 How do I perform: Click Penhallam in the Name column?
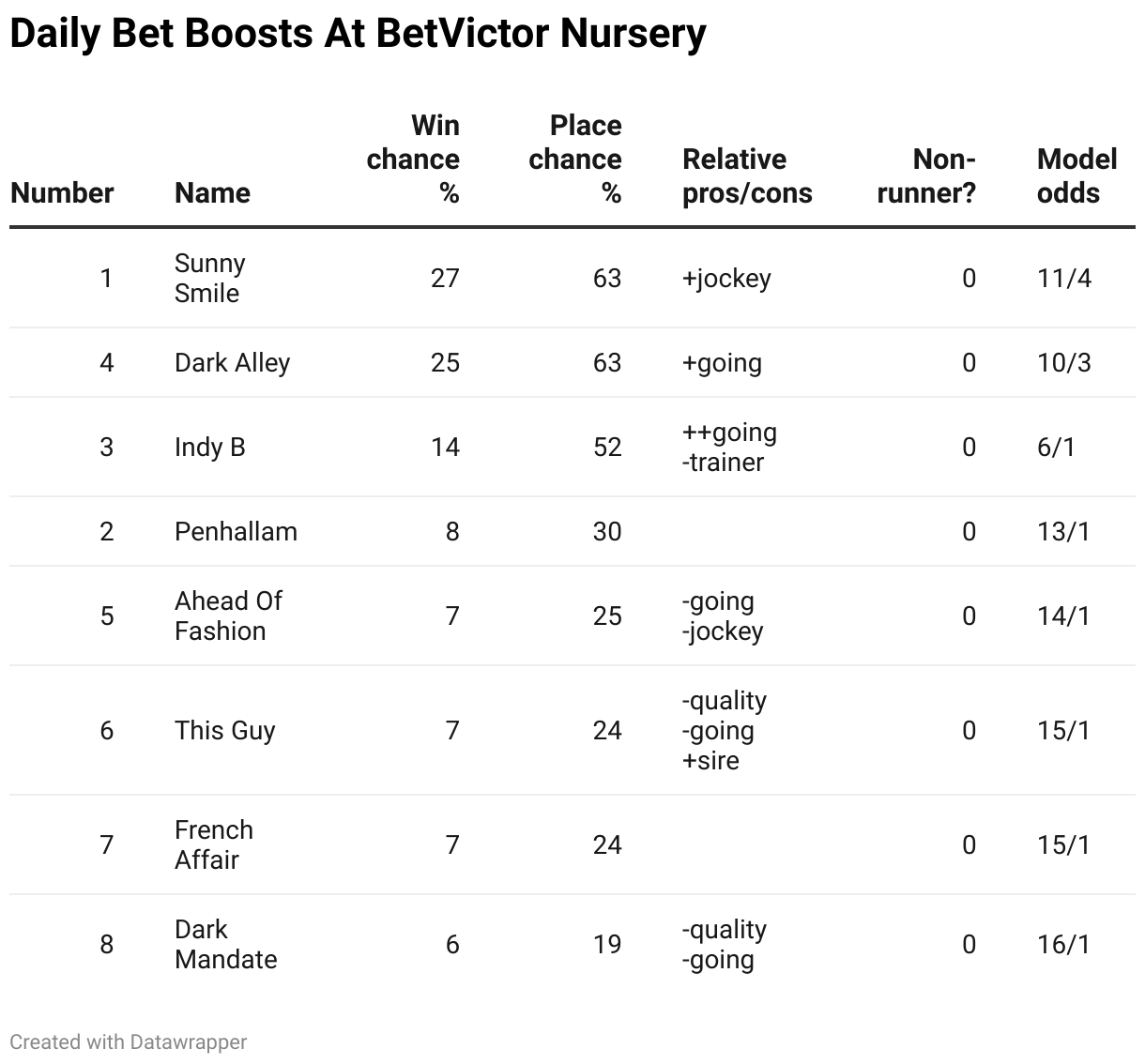(236, 532)
